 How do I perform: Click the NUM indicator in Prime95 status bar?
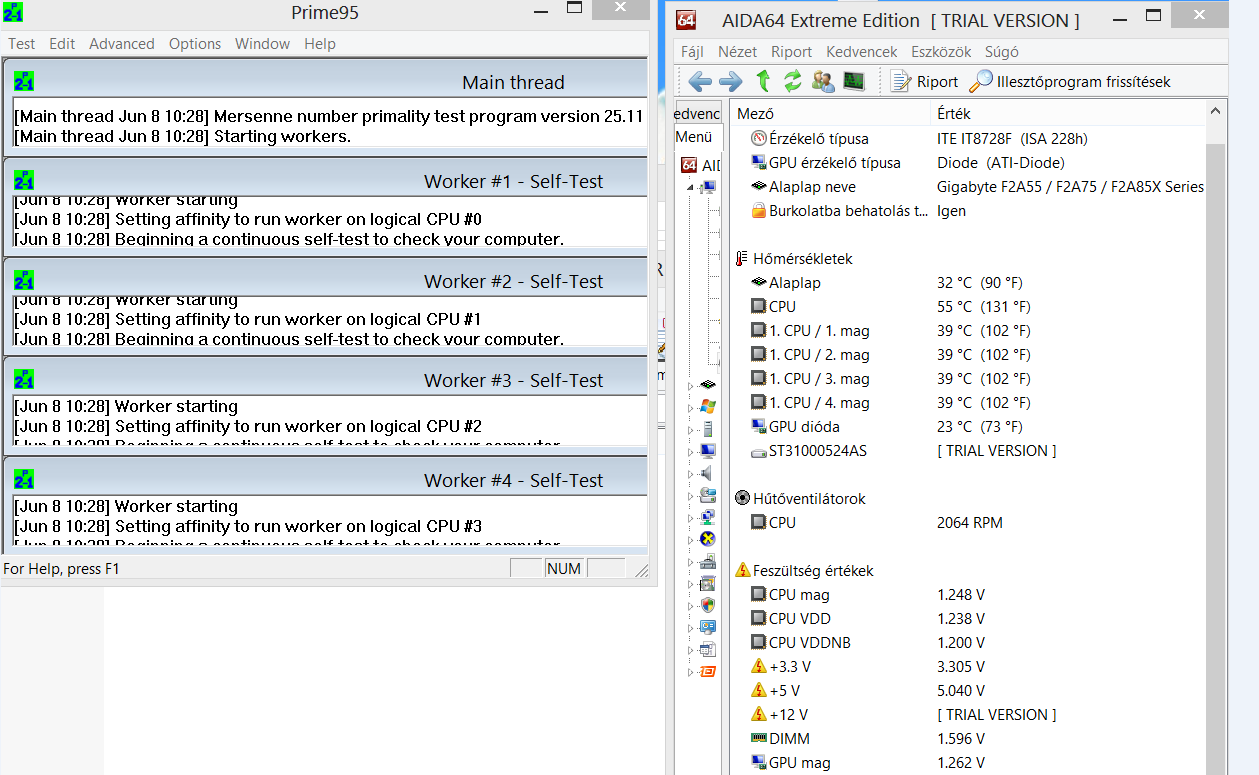pyautogui.click(x=564, y=568)
